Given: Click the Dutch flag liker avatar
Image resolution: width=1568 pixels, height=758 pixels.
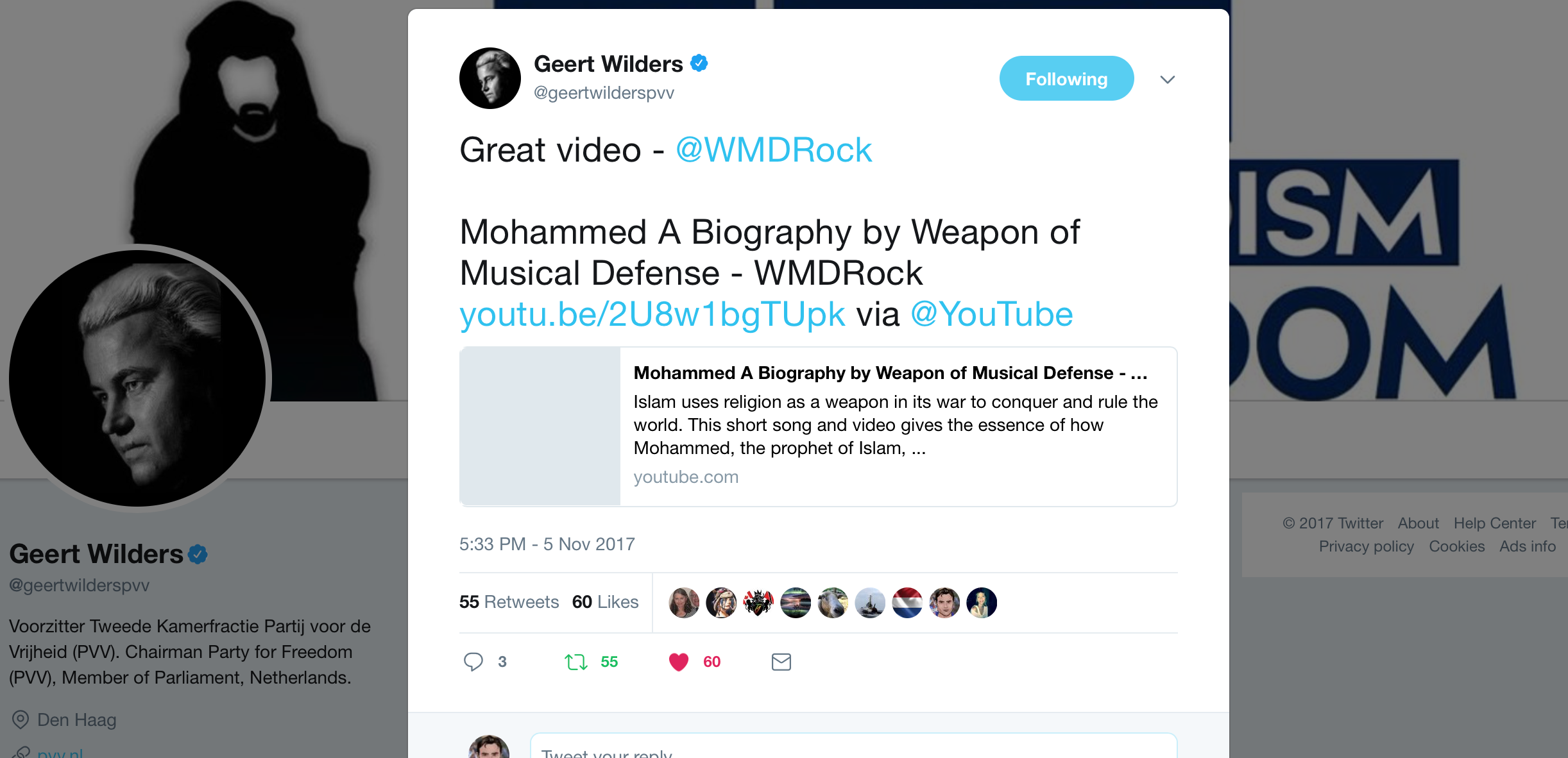Looking at the screenshot, I should [x=907, y=603].
